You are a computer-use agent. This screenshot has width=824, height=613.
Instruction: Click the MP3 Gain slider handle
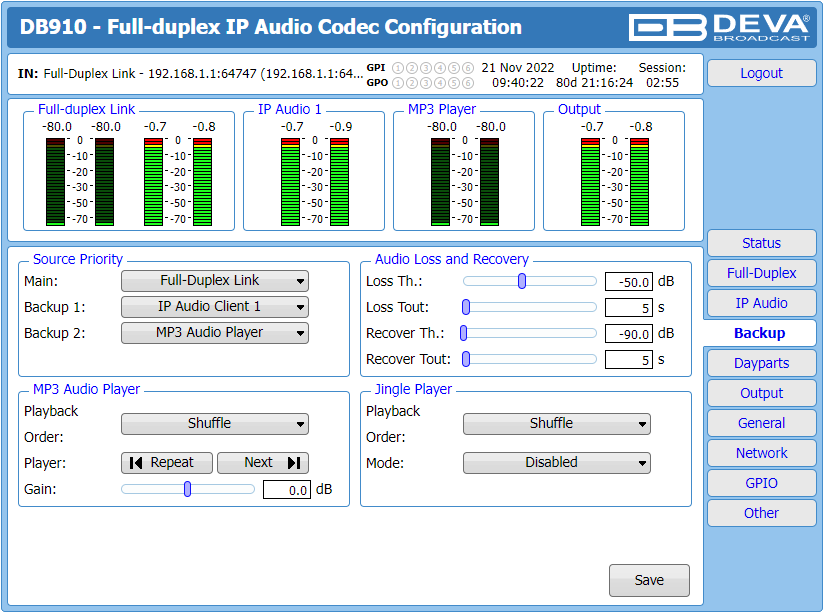coord(188,489)
